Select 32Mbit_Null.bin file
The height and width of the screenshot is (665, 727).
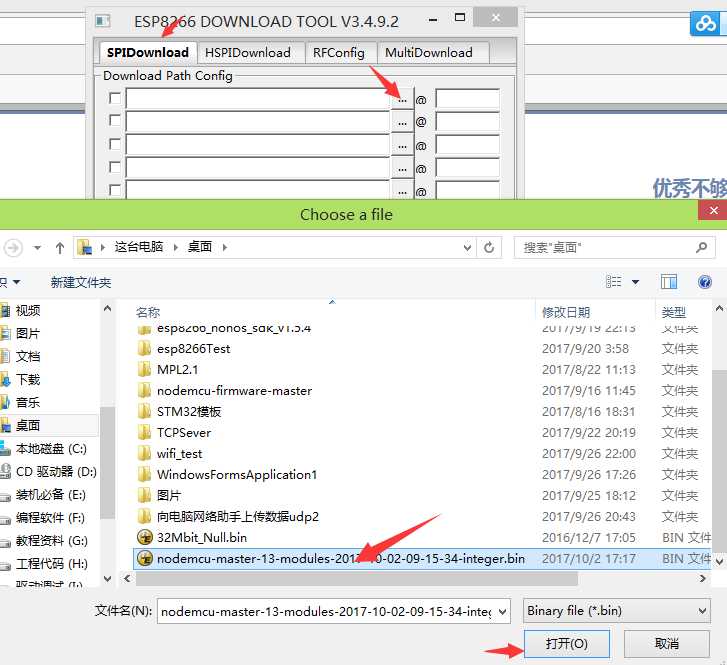pos(202,538)
